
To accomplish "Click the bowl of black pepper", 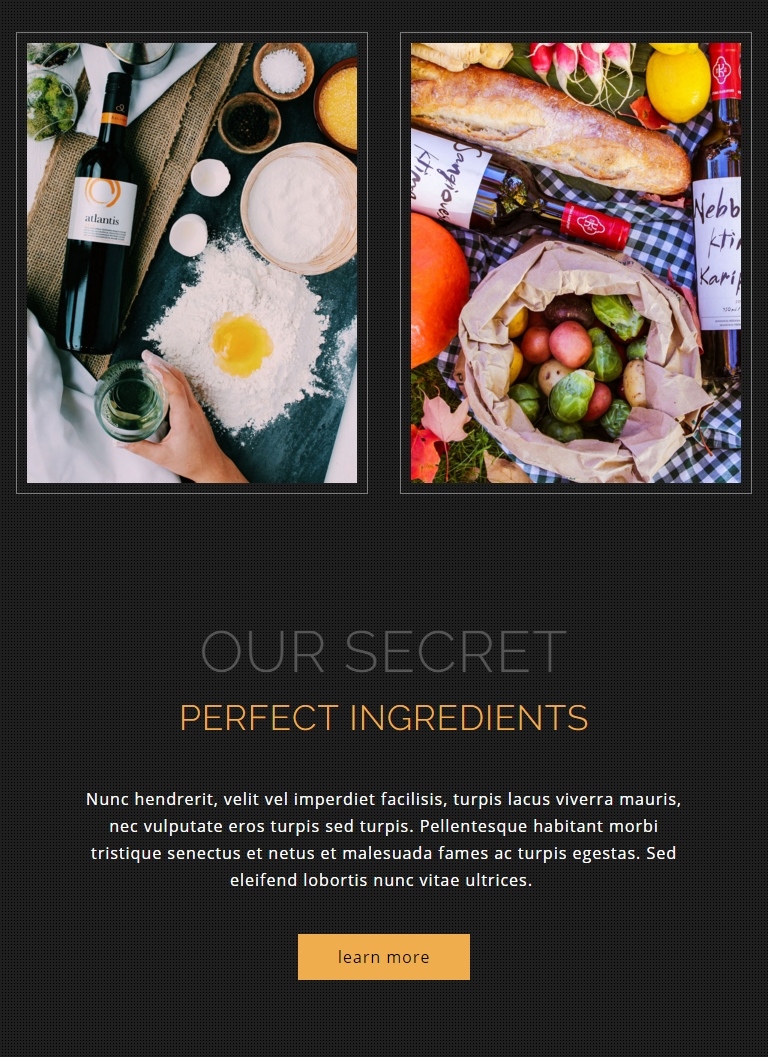I will coord(249,123).
